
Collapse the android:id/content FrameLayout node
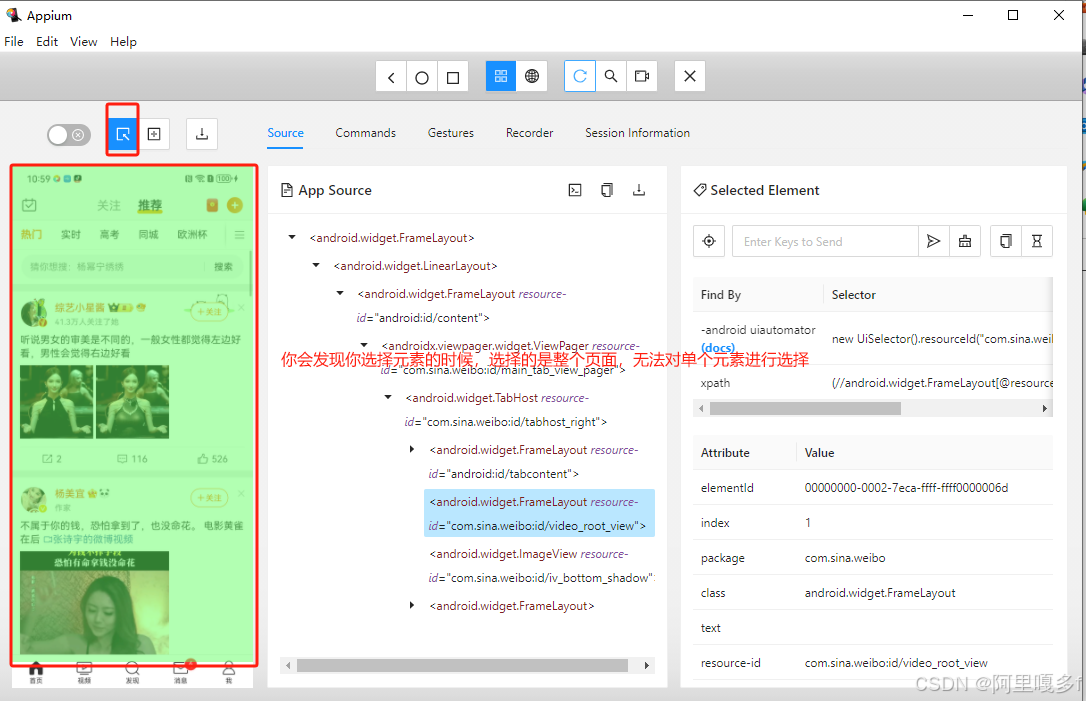pyautogui.click(x=340, y=293)
